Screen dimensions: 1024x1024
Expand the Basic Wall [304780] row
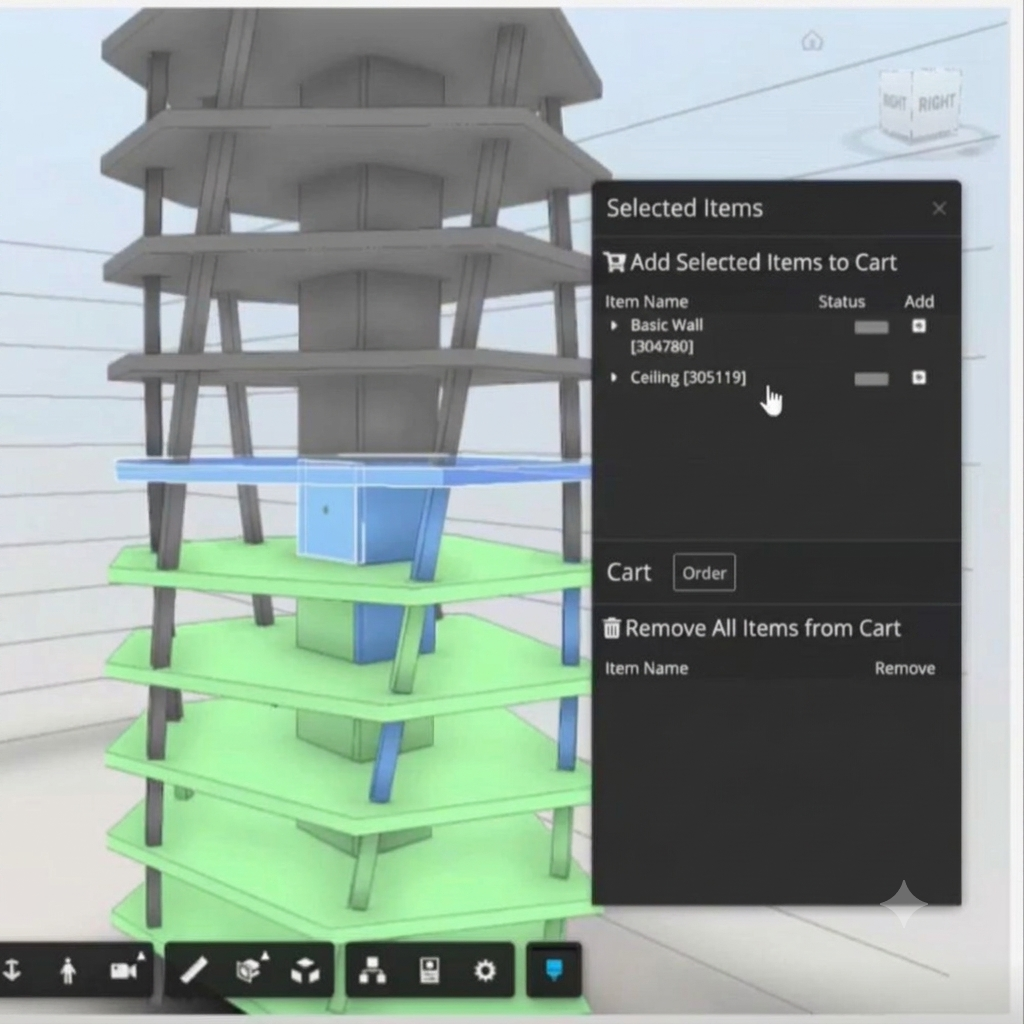point(613,325)
